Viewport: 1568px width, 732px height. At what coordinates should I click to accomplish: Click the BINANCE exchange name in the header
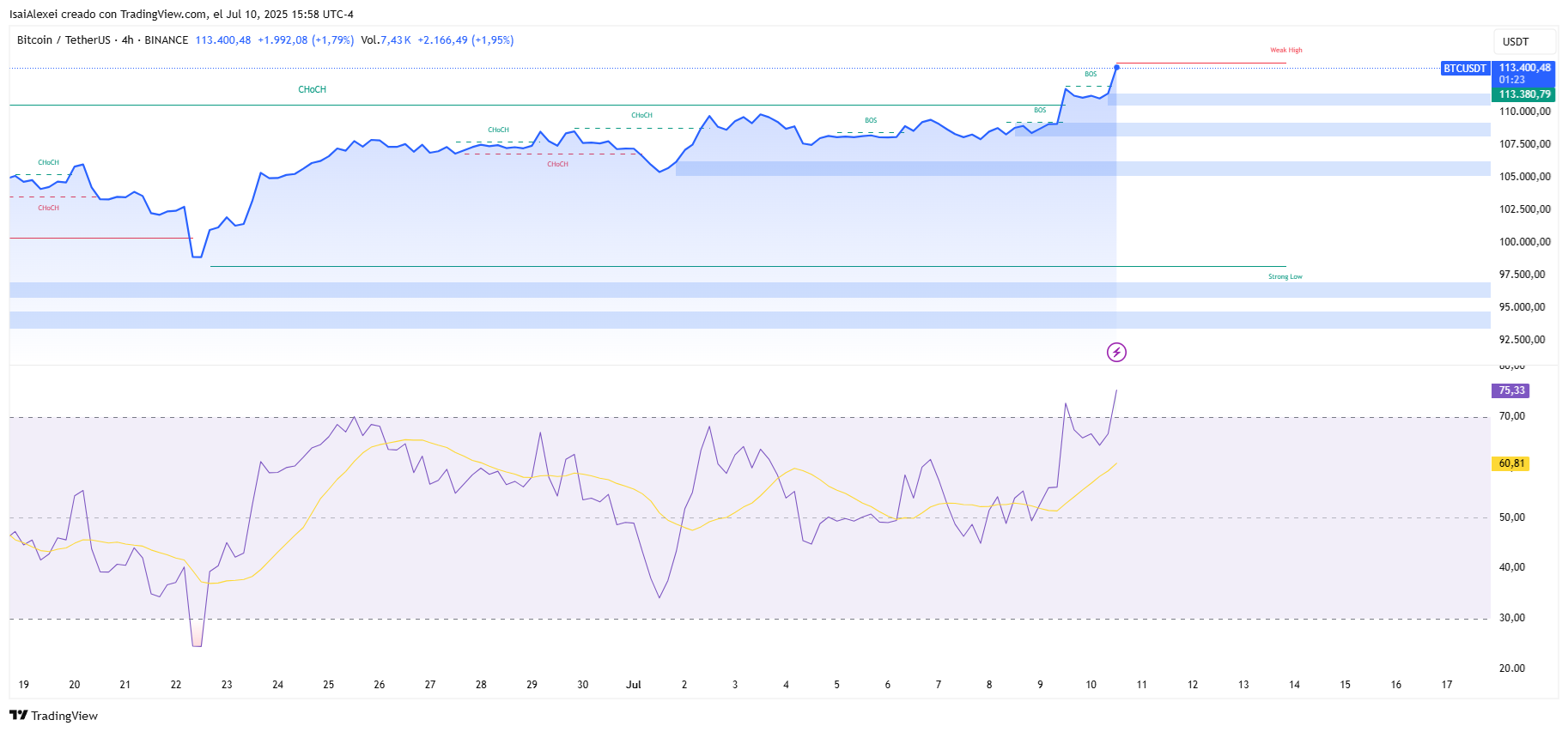coord(167,40)
